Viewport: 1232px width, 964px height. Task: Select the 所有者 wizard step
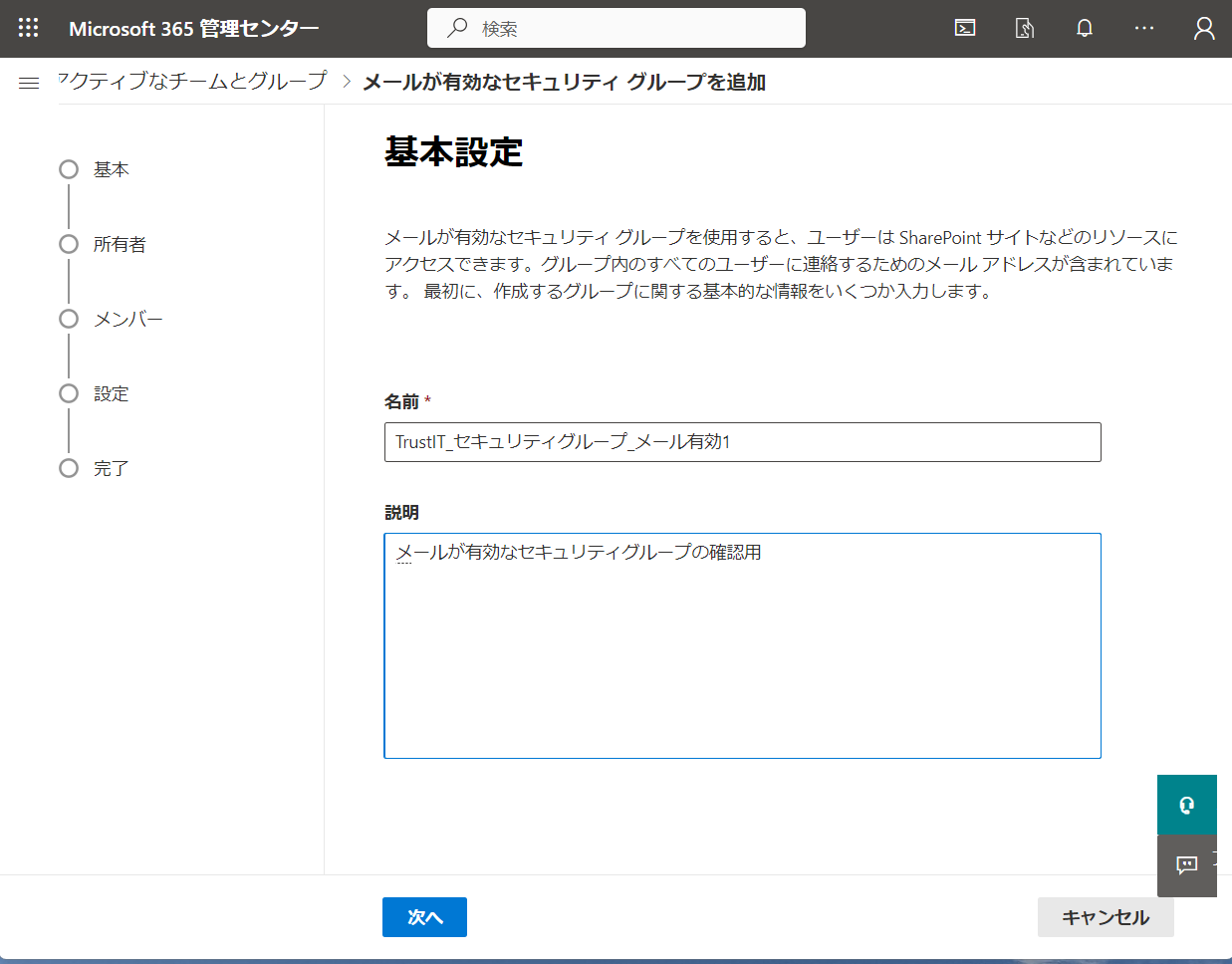click(x=103, y=244)
